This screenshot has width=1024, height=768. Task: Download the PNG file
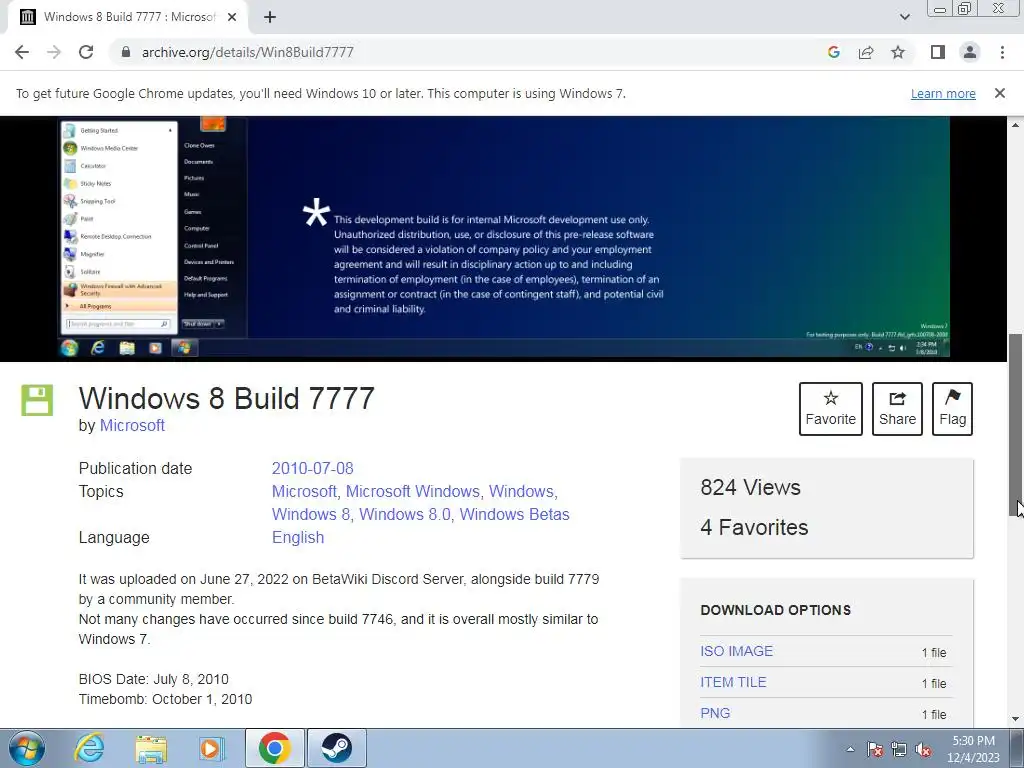click(715, 713)
